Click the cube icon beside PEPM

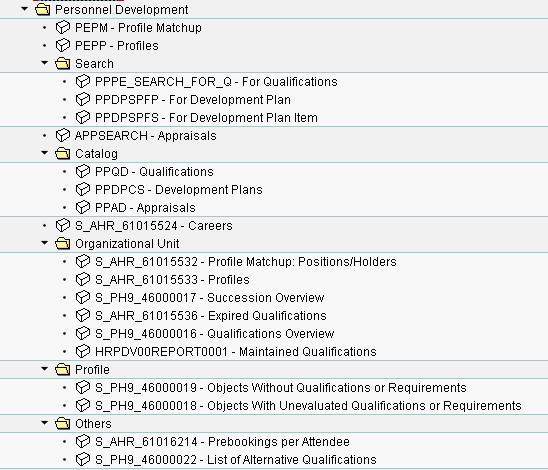(x=63, y=27)
